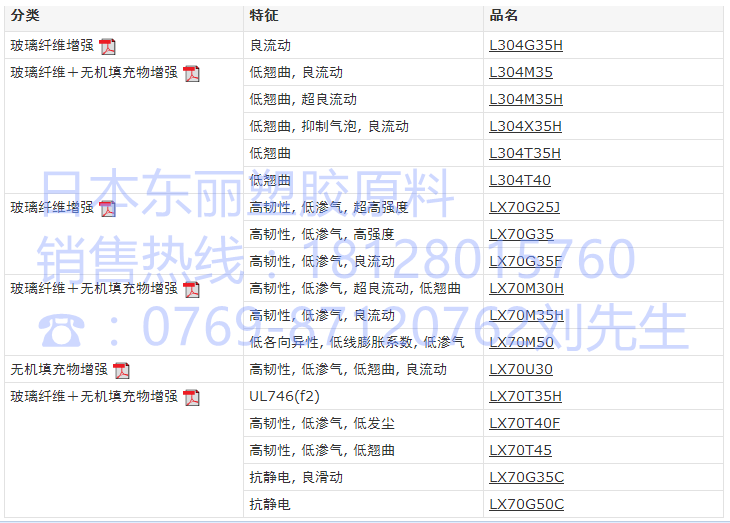Viewport: 730px width, 523px height.
Task: Follow the L304M35H link
Action: pyautogui.click(x=526, y=99)
